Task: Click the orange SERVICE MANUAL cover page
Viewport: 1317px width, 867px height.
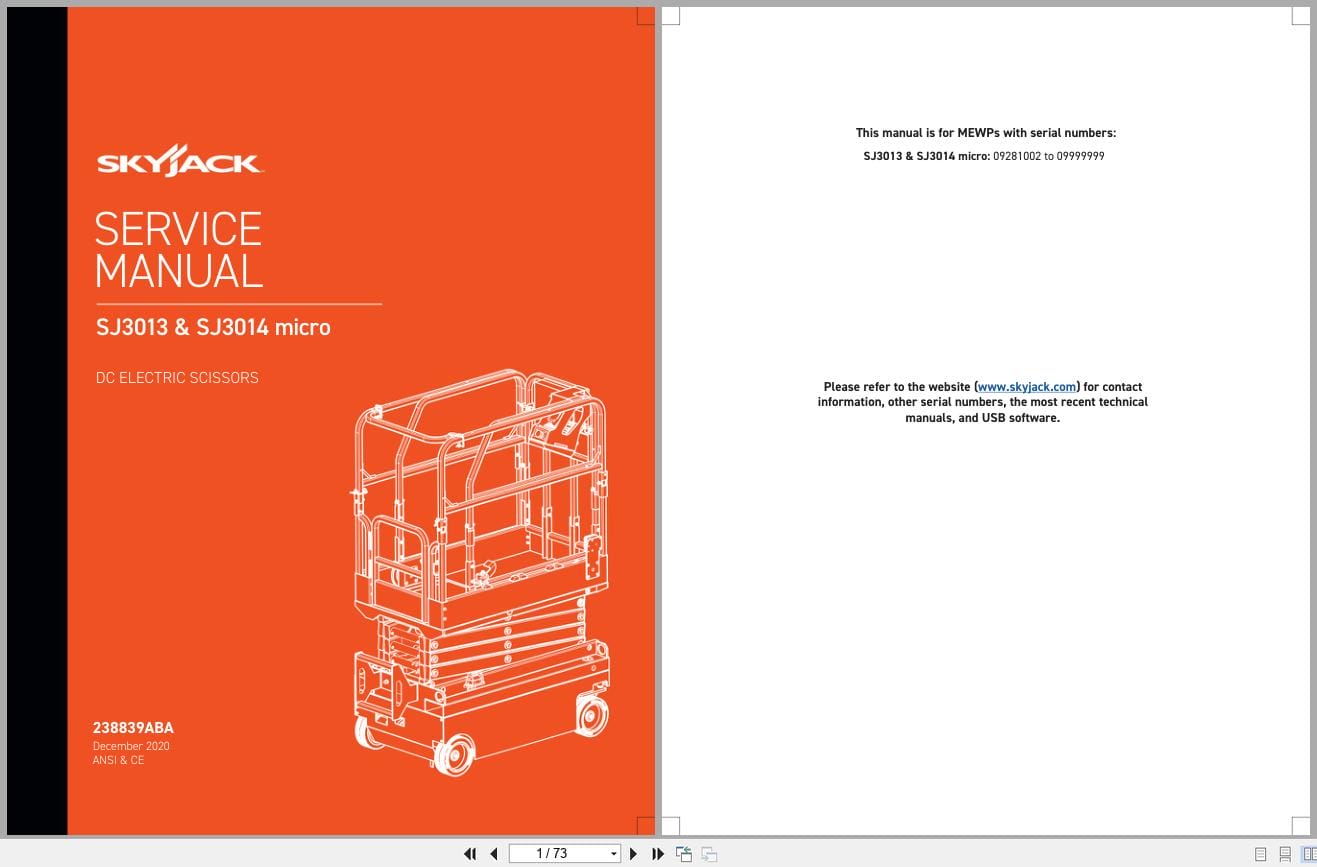Action: pyautogui.click(x=360, y=420)
